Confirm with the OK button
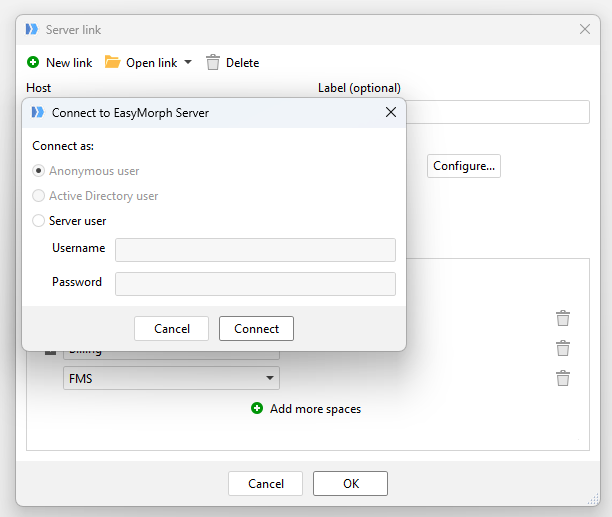This screenshot has height=517, width=612. coord(350,483)
